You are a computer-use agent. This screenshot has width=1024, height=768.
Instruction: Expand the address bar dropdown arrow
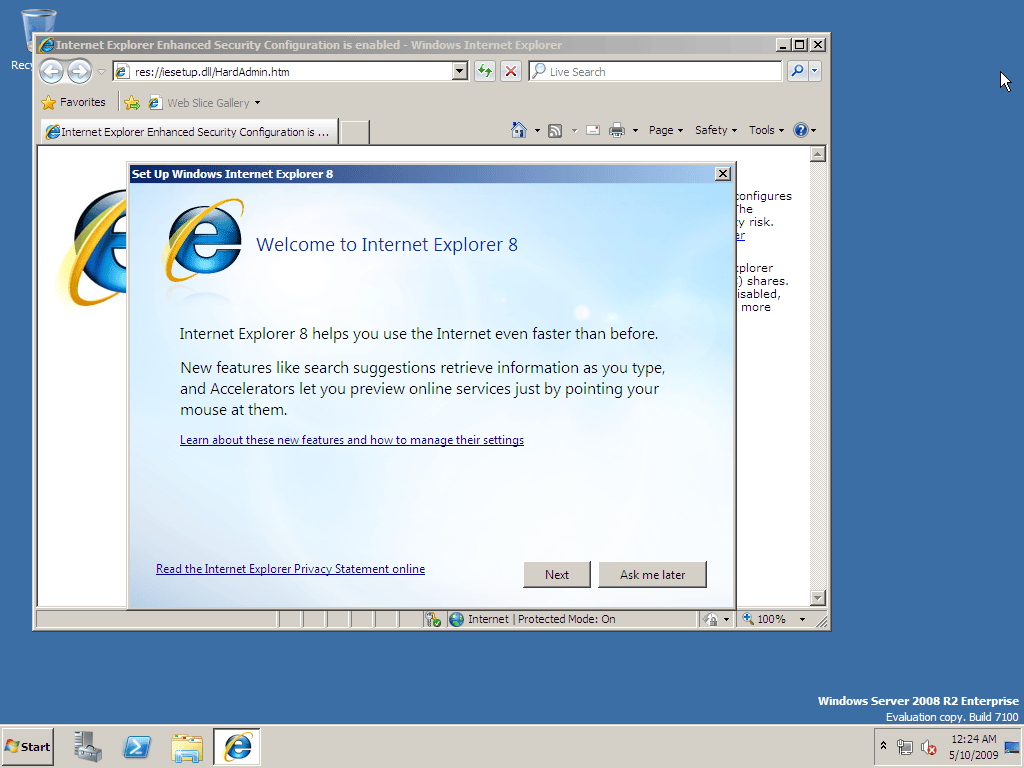coord(460,71)
